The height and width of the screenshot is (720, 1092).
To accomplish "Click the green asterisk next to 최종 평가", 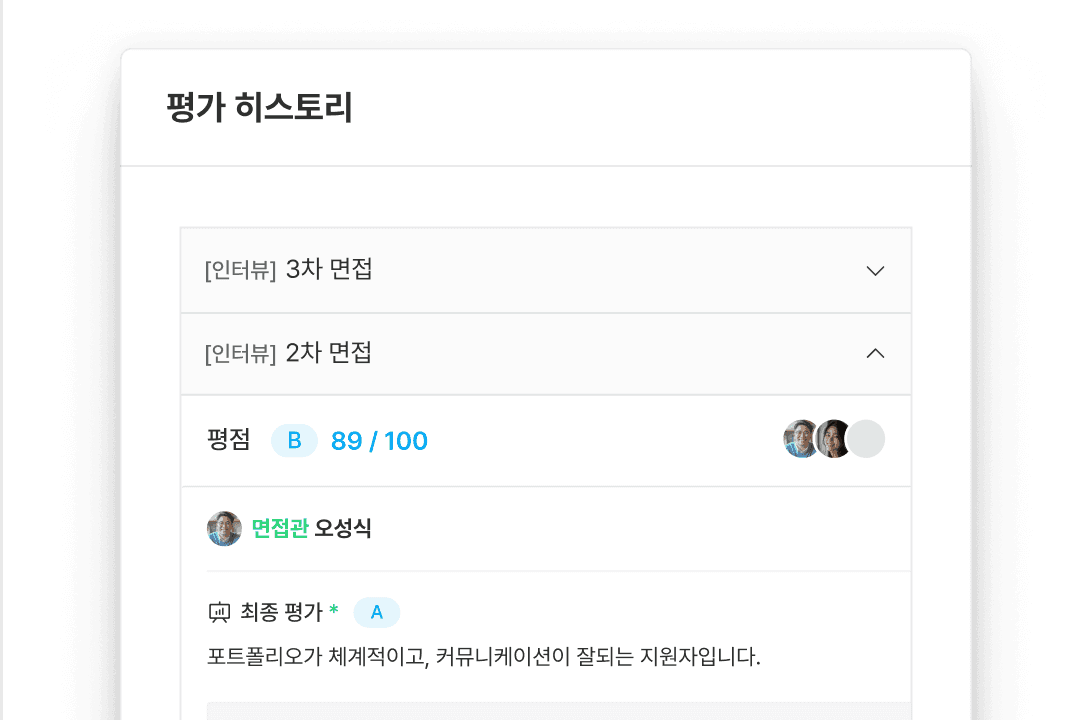I will [334, 611].
